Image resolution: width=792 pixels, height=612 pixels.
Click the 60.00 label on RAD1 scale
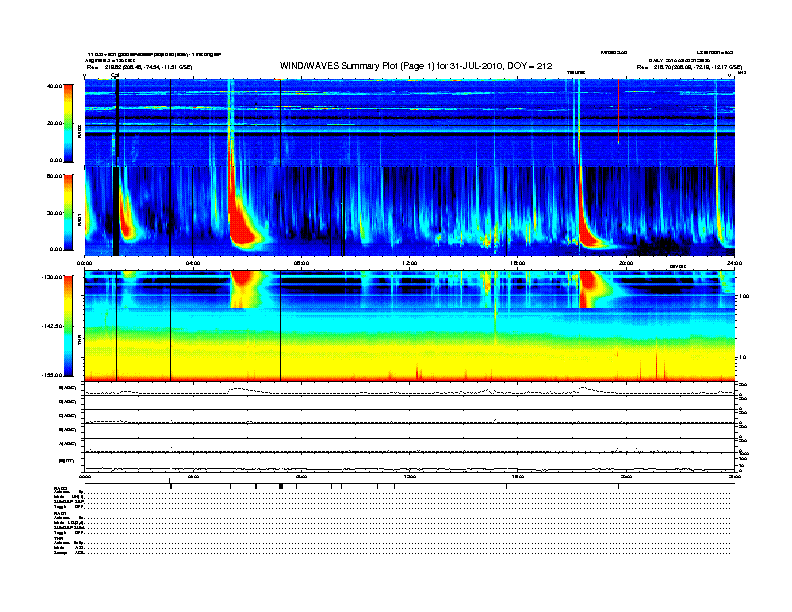55,176
